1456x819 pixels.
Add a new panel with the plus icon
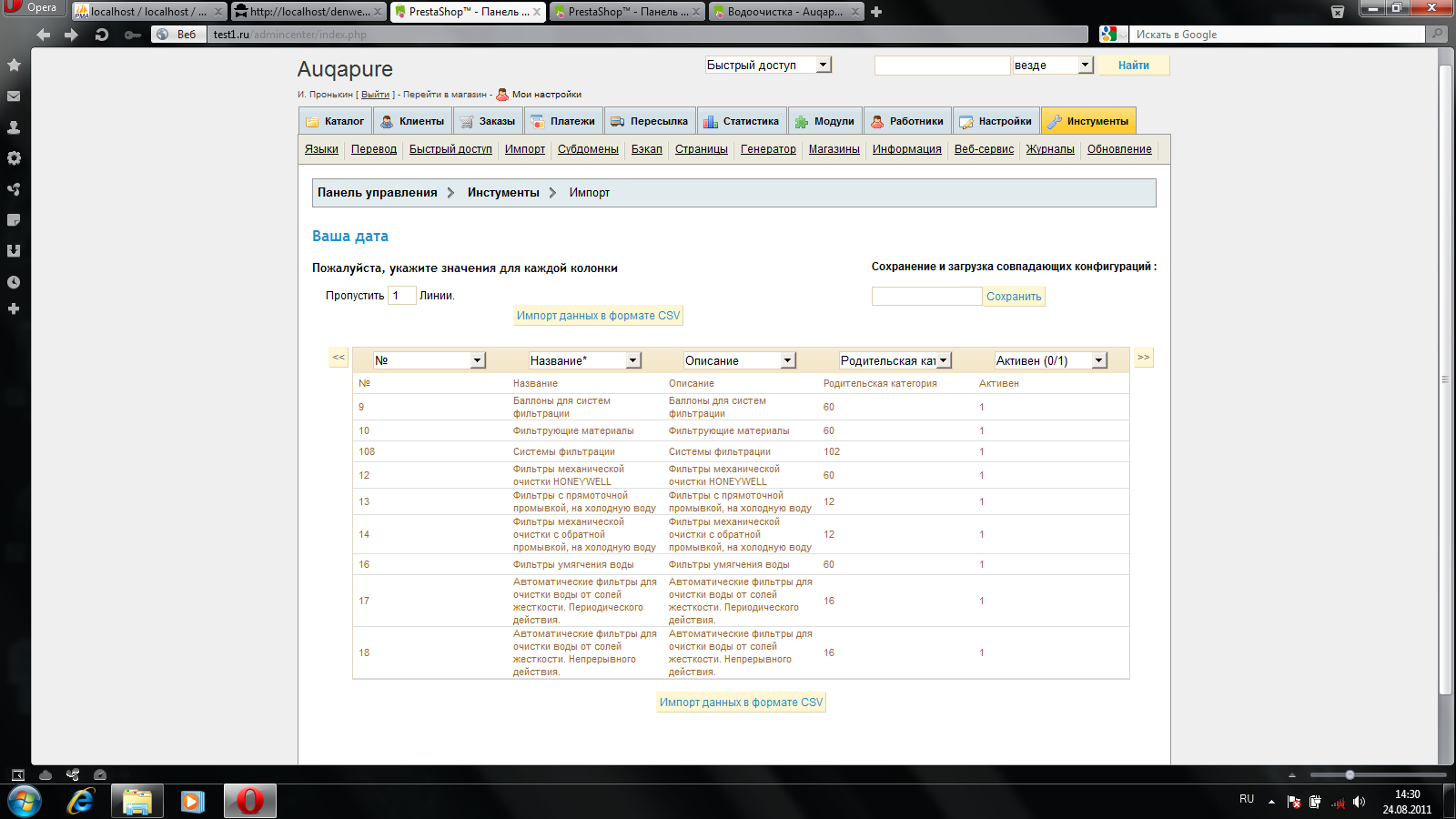[x=14, y=309]
